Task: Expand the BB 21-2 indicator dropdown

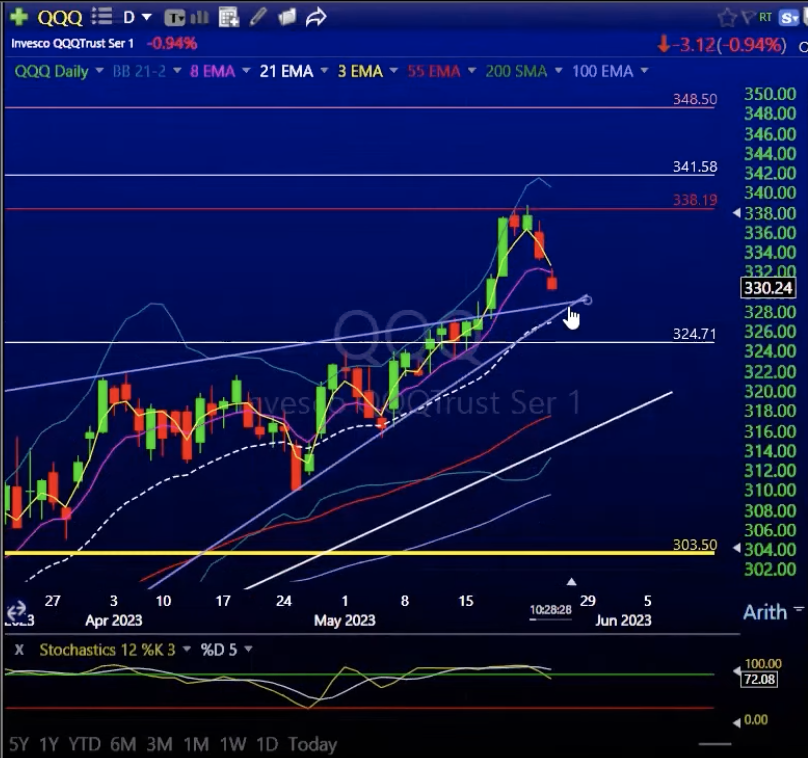Action: 177,70
